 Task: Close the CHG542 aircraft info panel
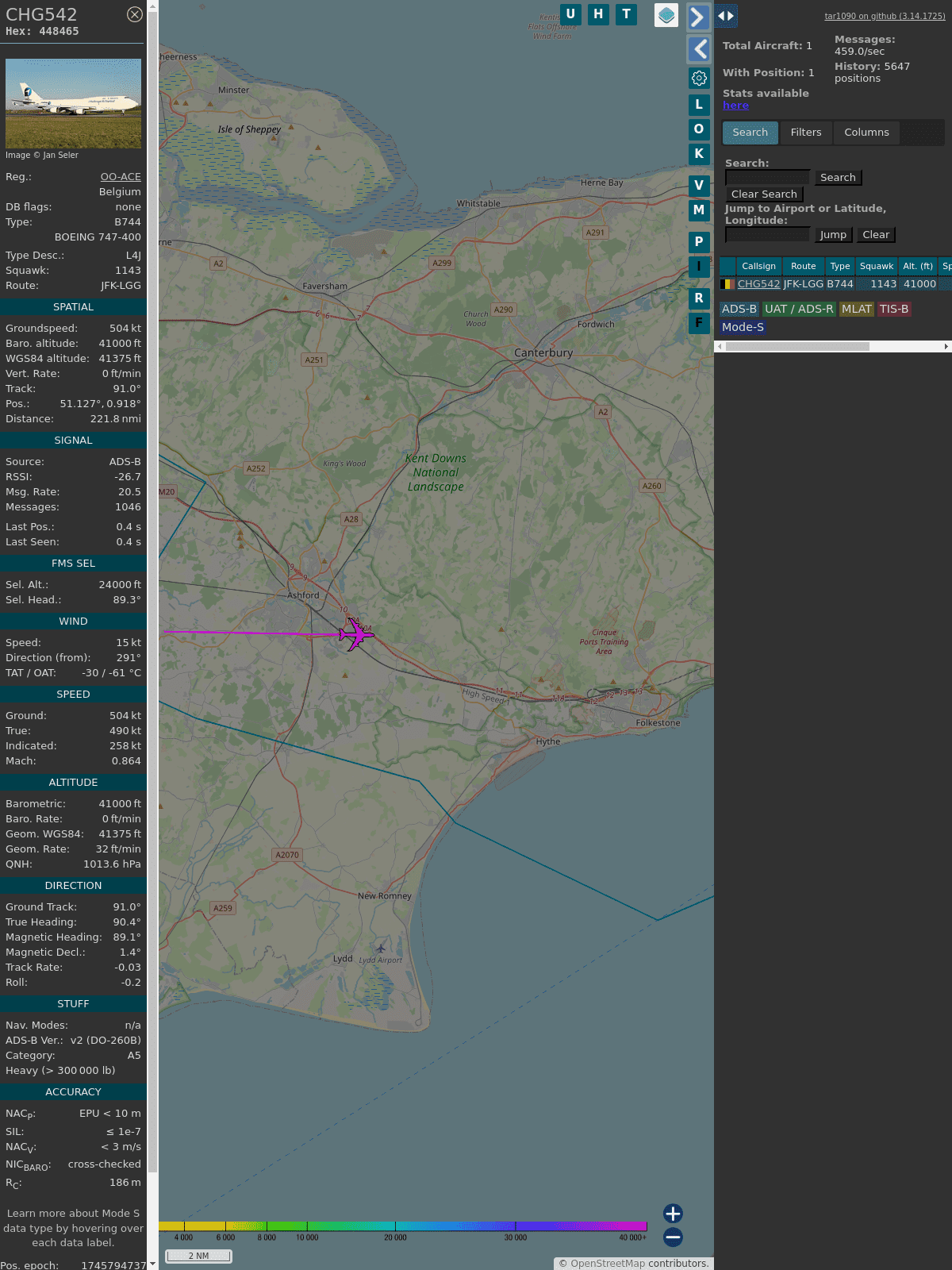(135, 14)
